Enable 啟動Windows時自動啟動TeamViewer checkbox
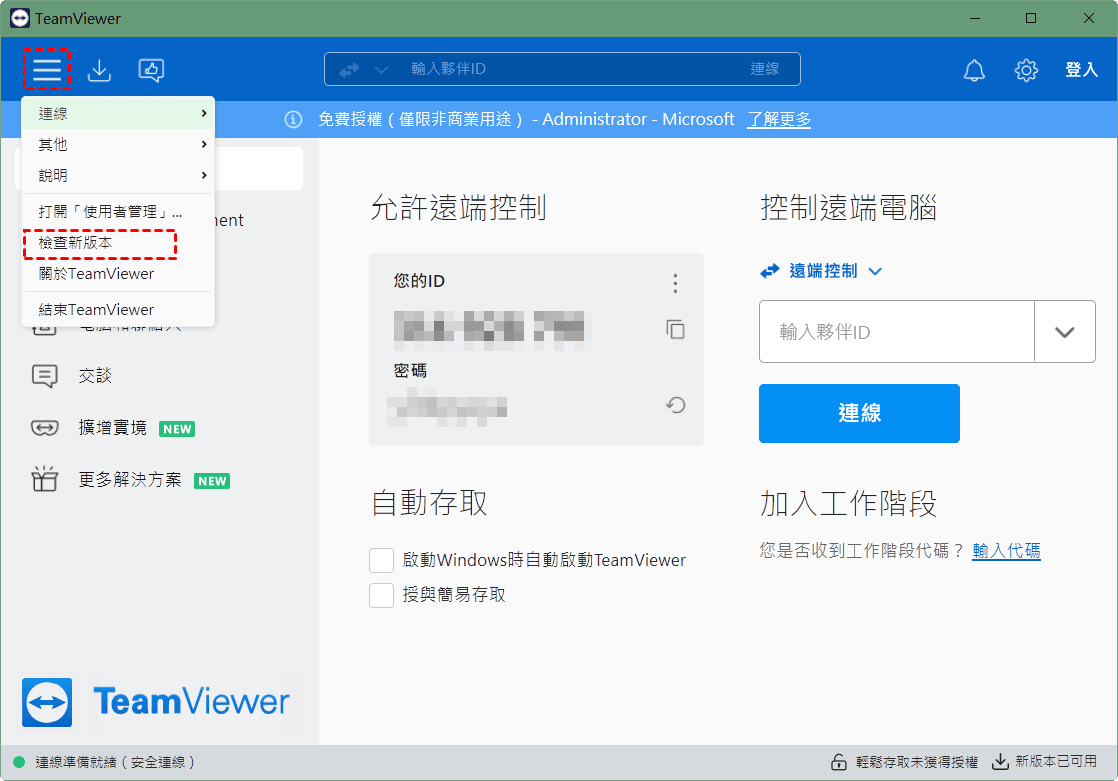Viewport: 1118px width, 781px height. point(381,560)
